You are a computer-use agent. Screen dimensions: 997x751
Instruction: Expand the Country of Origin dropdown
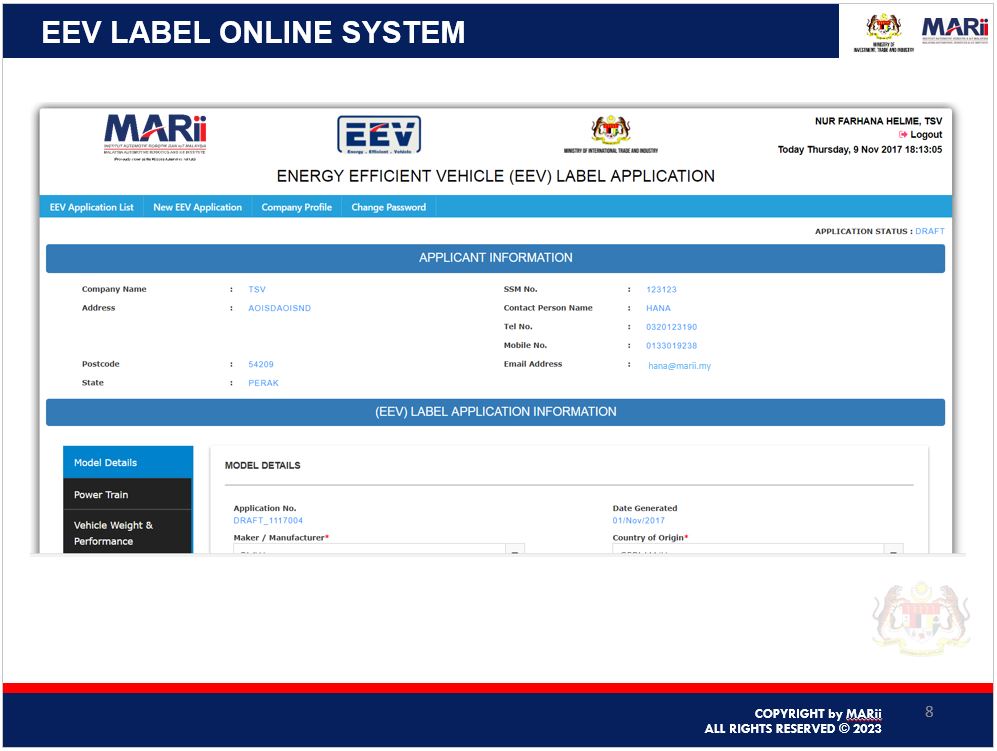point(893,550)
